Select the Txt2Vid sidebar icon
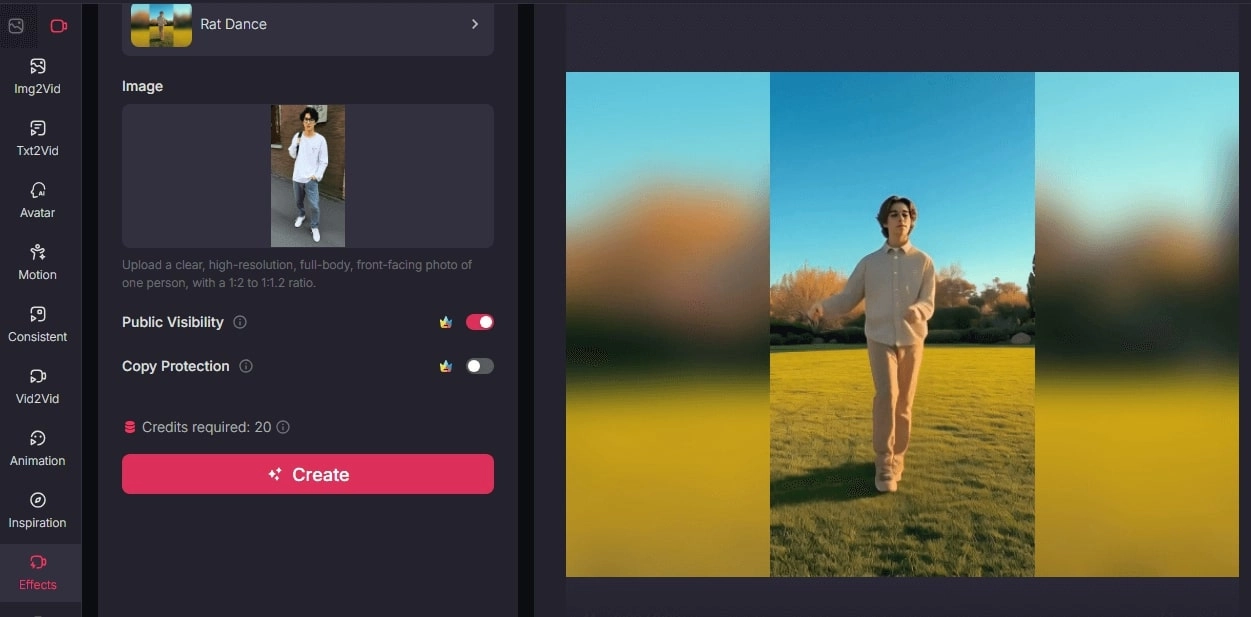 pos(38,138)
